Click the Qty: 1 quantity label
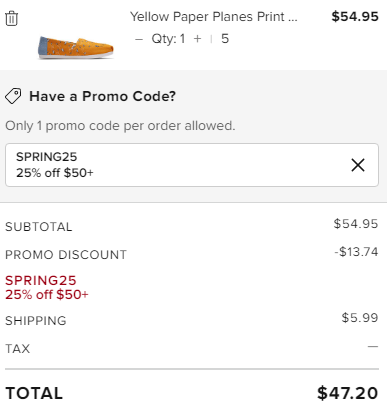 pyautogui.click(x=168, y=39)
